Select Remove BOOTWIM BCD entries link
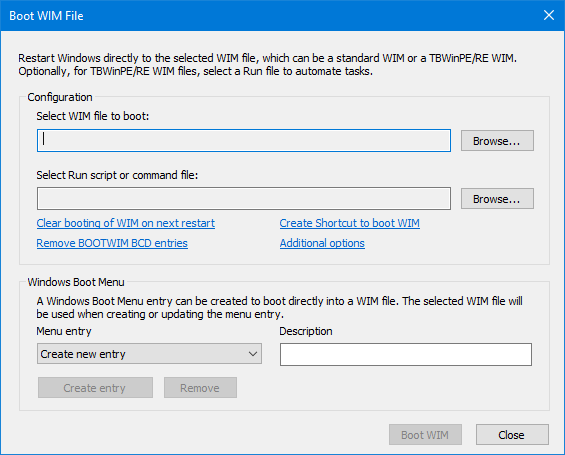 pos(112,243)
